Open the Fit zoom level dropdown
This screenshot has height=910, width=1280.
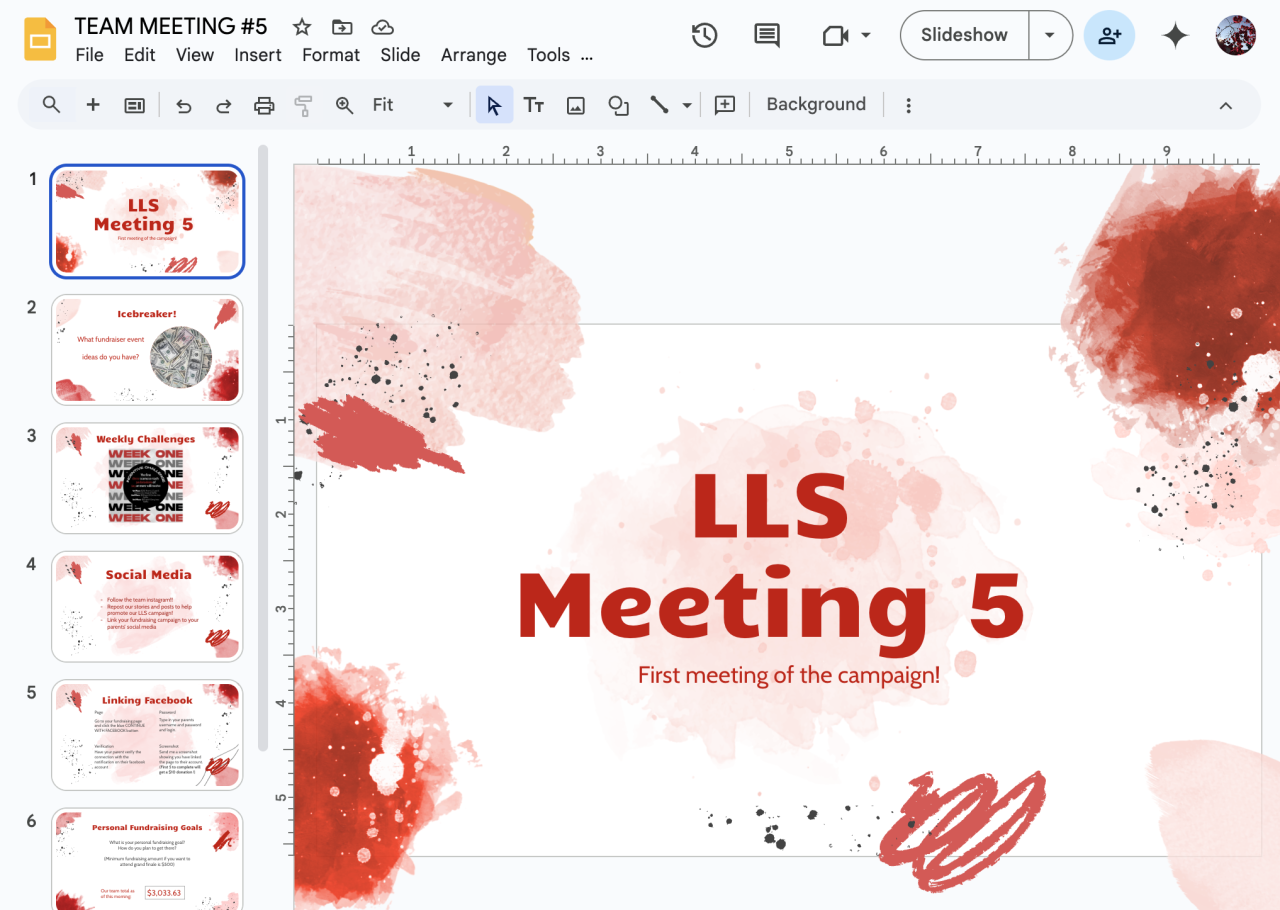412,105
